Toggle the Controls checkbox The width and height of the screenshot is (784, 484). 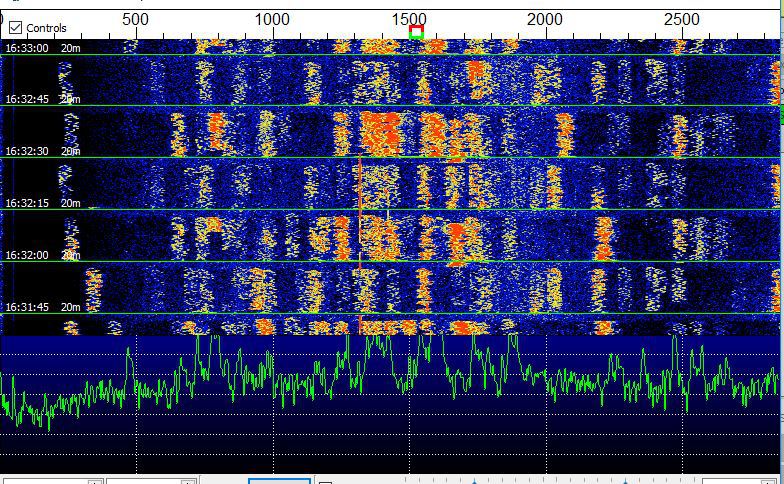pos(15,28)
